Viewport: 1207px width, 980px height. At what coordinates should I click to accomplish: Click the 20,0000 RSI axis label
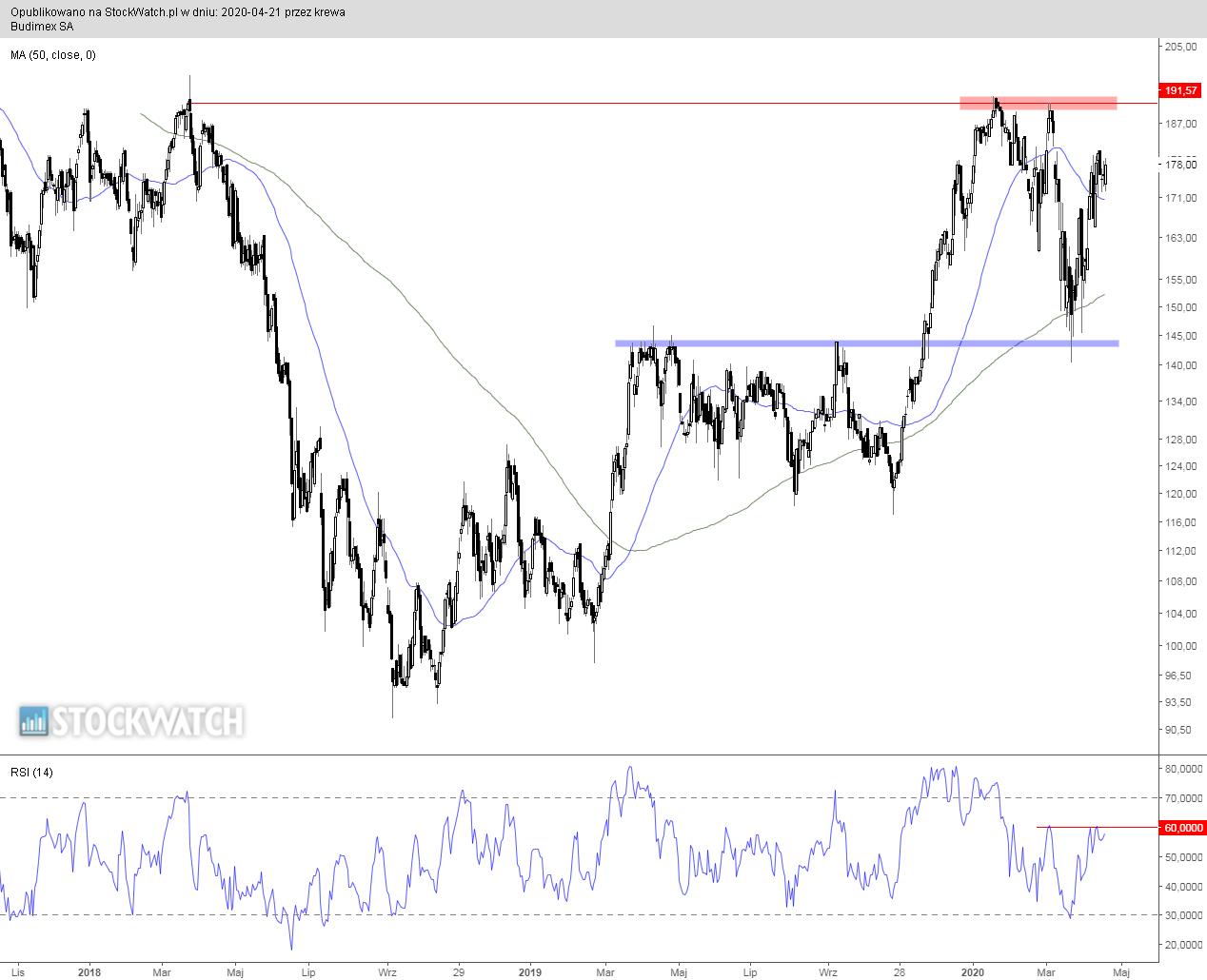[1183, 945]
